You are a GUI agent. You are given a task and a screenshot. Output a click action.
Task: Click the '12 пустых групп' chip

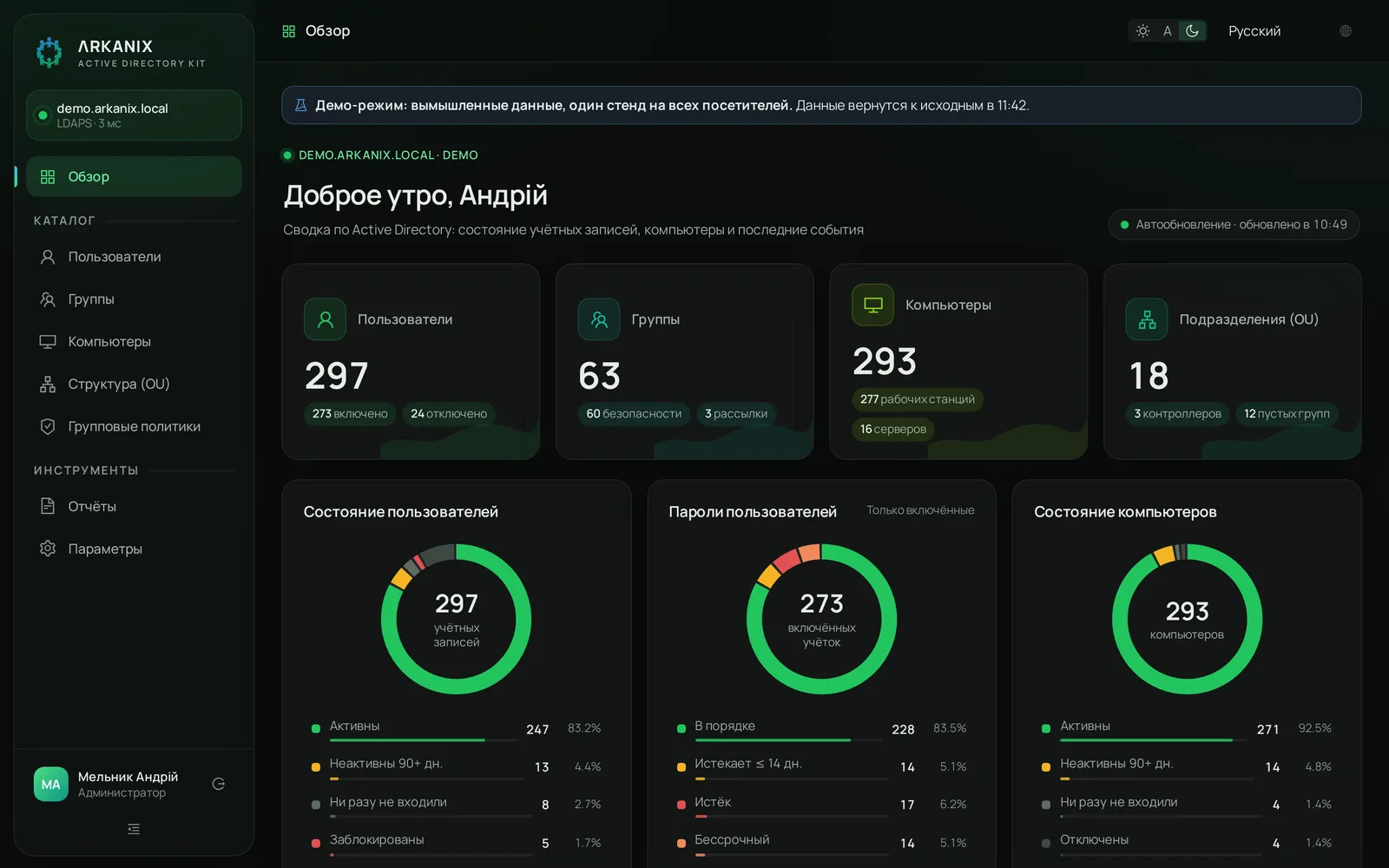[x=1287, y=414]
